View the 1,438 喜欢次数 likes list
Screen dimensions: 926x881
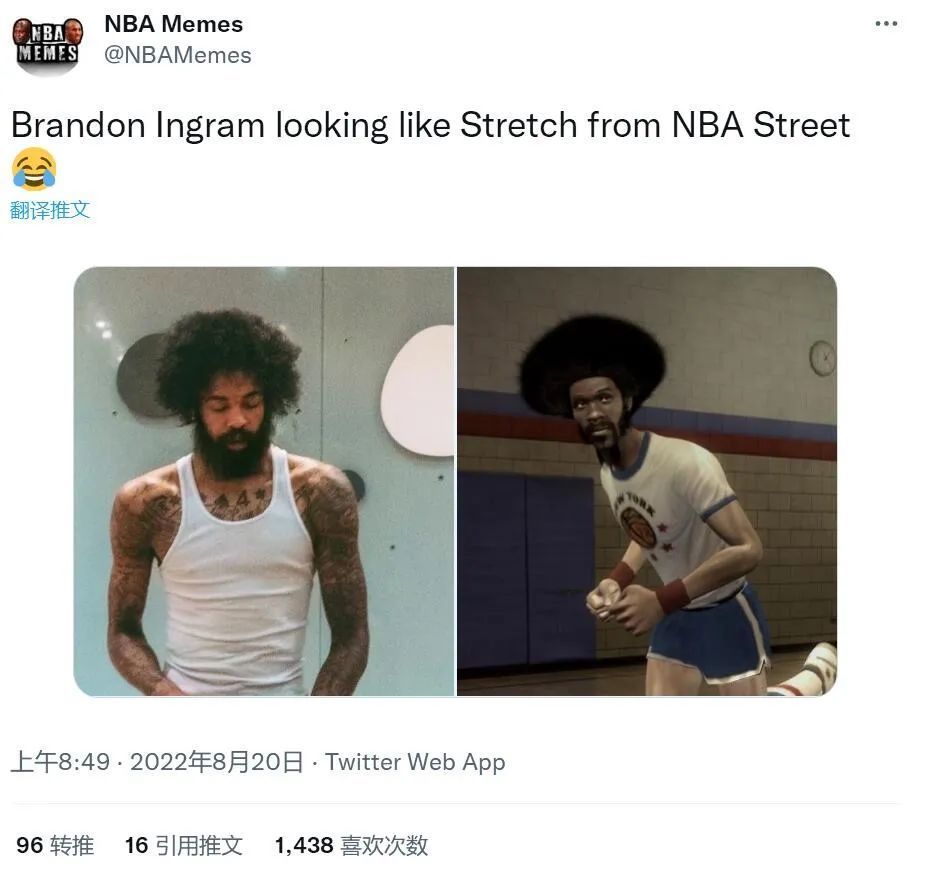[351, 845]
